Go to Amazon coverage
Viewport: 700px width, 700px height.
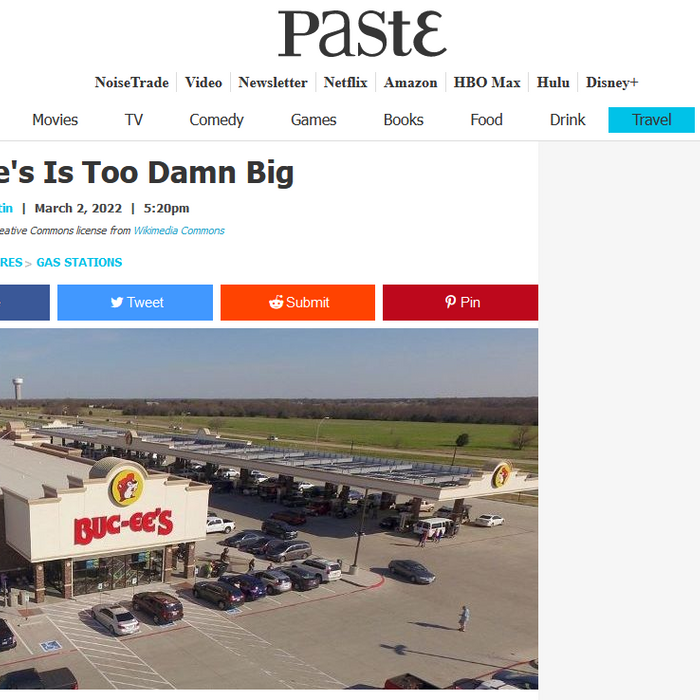410,83
